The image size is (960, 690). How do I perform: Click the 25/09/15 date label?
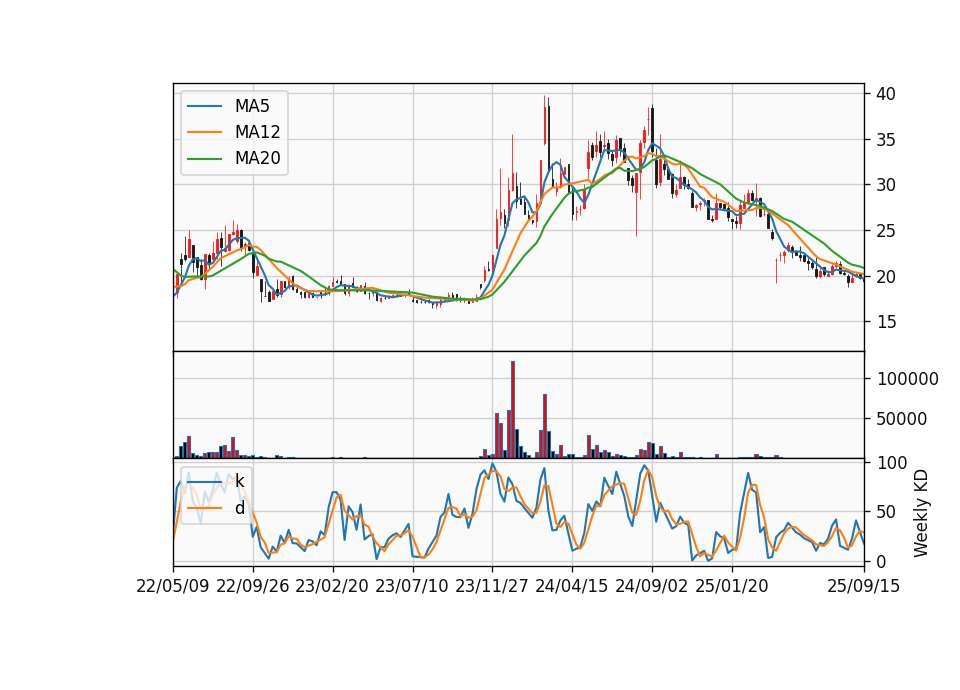(864, 586)
